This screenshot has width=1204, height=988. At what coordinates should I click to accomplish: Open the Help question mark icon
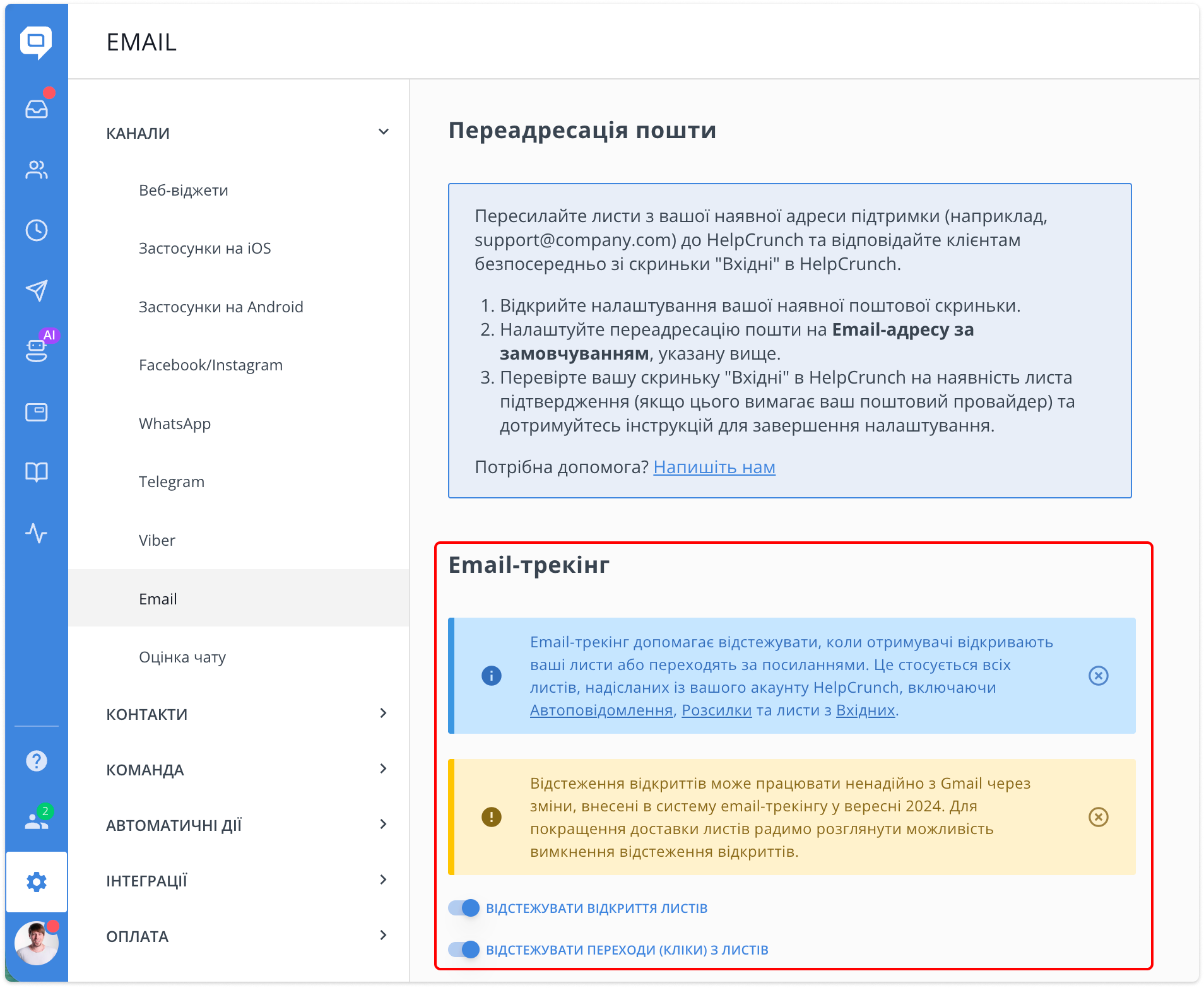point(37,760)
